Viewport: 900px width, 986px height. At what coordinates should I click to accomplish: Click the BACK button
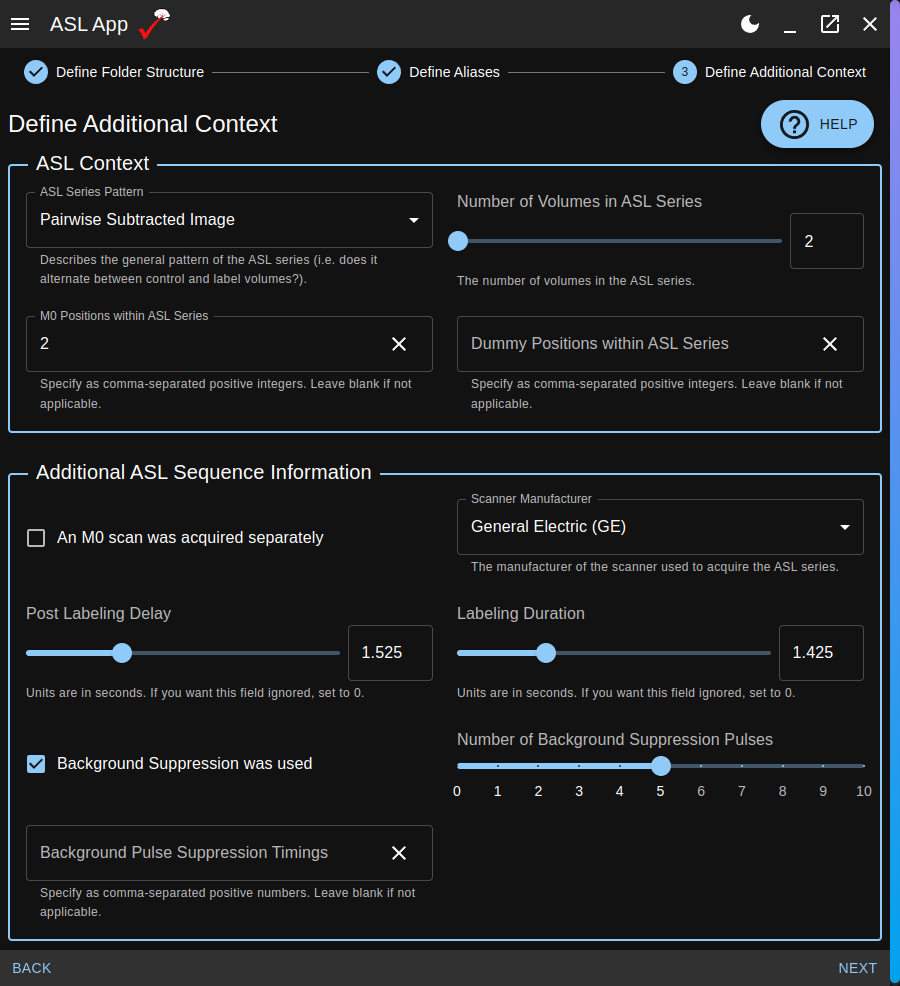point(31,968)
